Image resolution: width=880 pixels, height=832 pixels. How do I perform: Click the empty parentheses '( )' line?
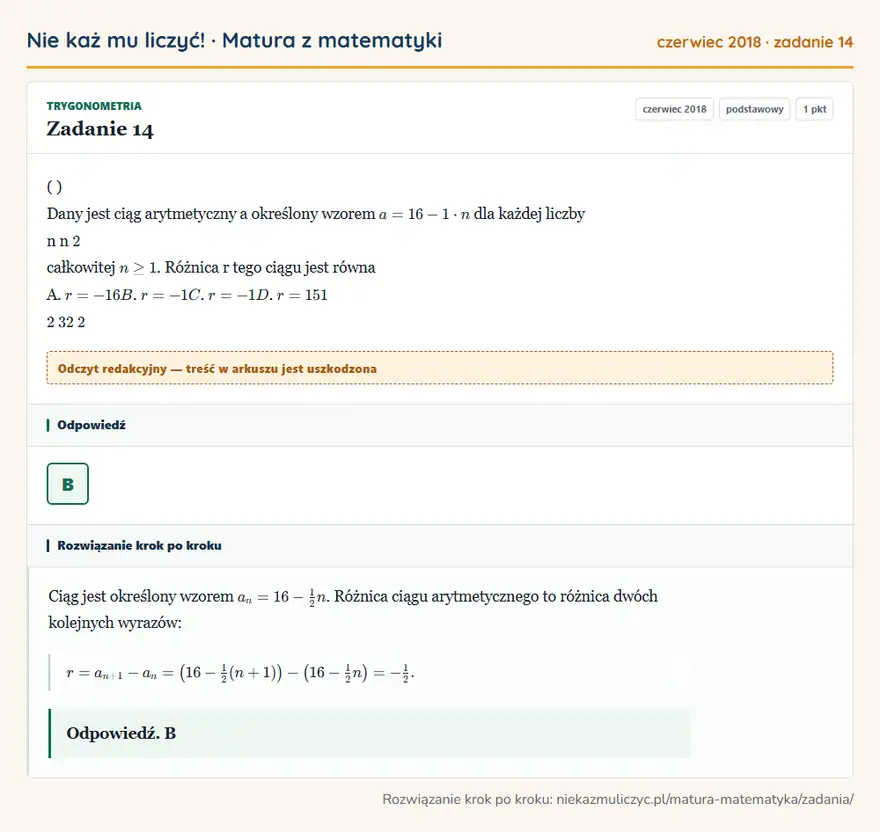click(54, 186)
